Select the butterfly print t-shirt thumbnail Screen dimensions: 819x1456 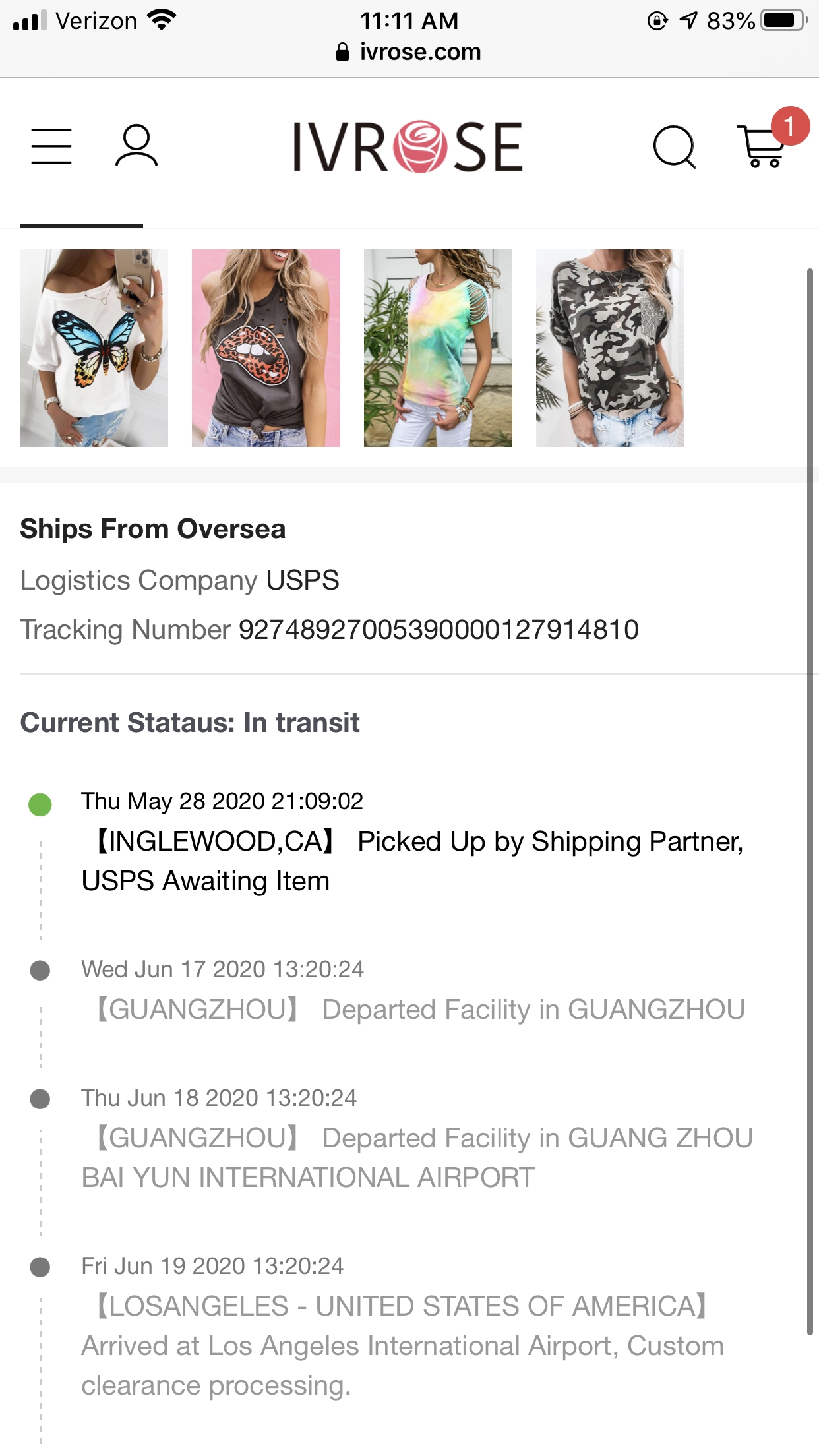click(94, 348)
